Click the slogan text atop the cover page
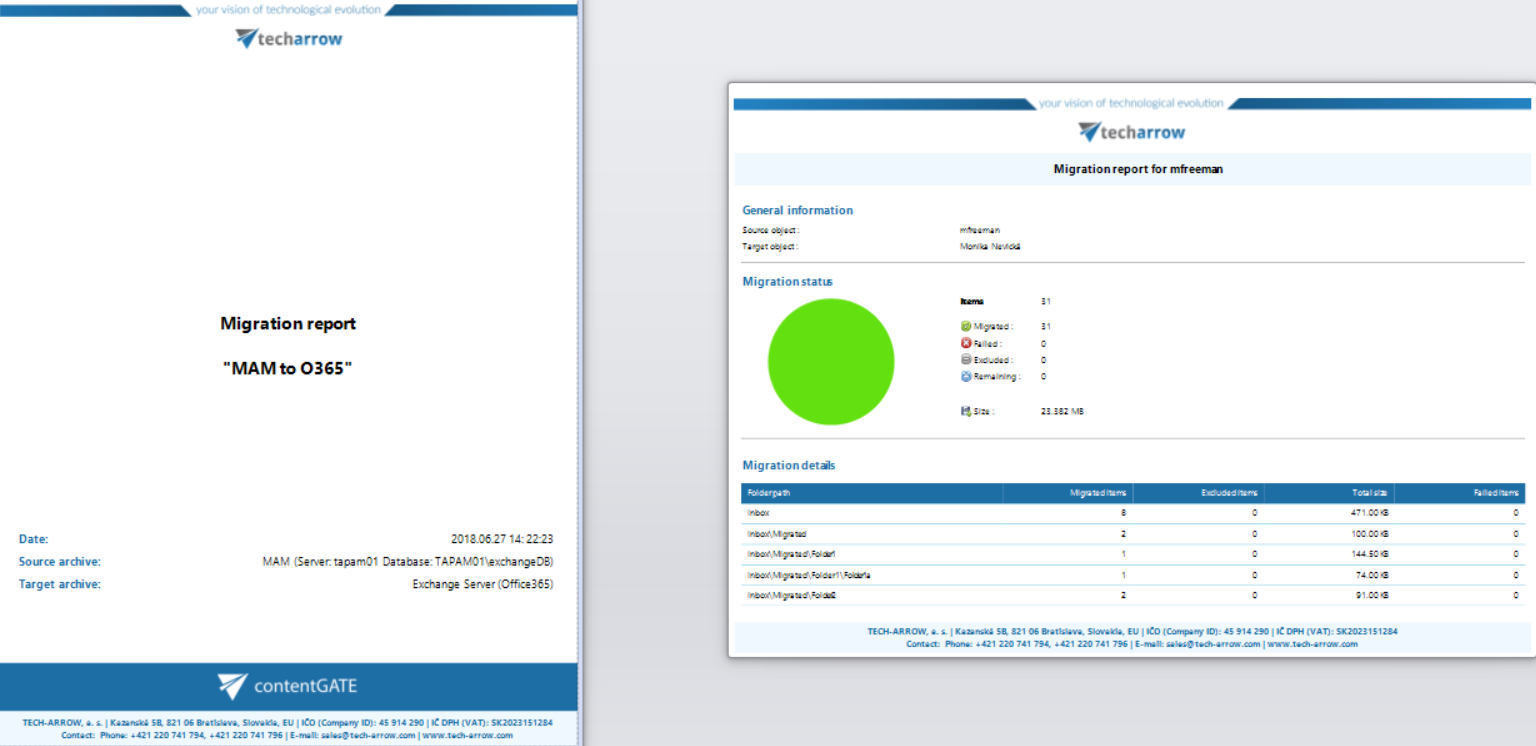1536x746 pixels. point(288,10)
